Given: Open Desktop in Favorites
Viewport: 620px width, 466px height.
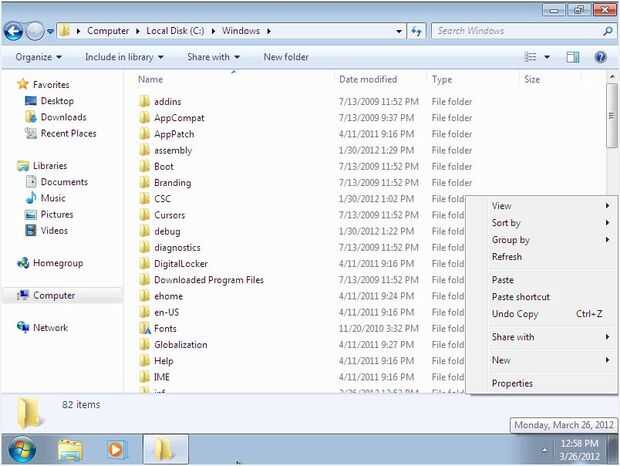Looking at the screenshot, I should 57,101.
